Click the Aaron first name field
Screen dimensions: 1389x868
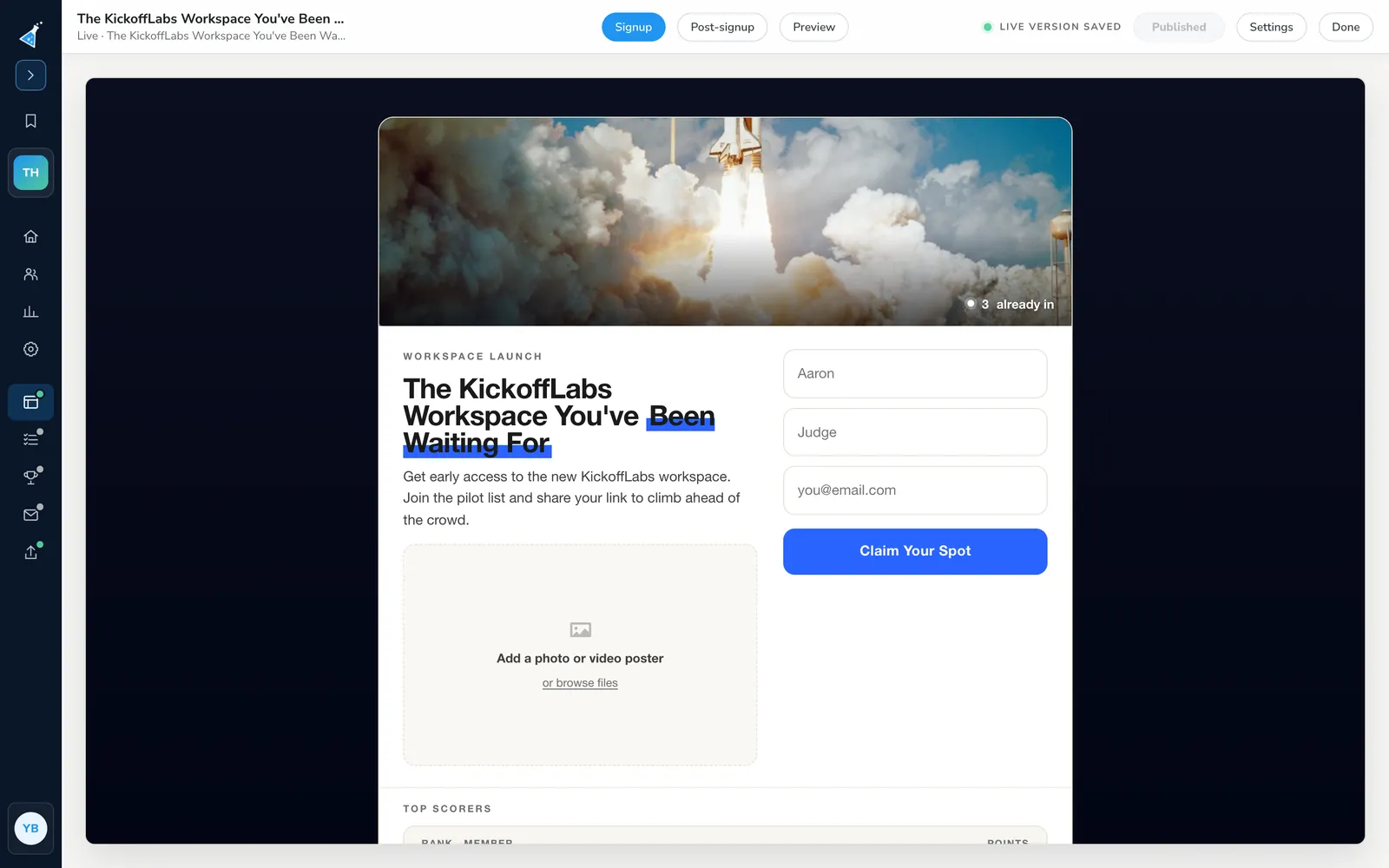915,373
